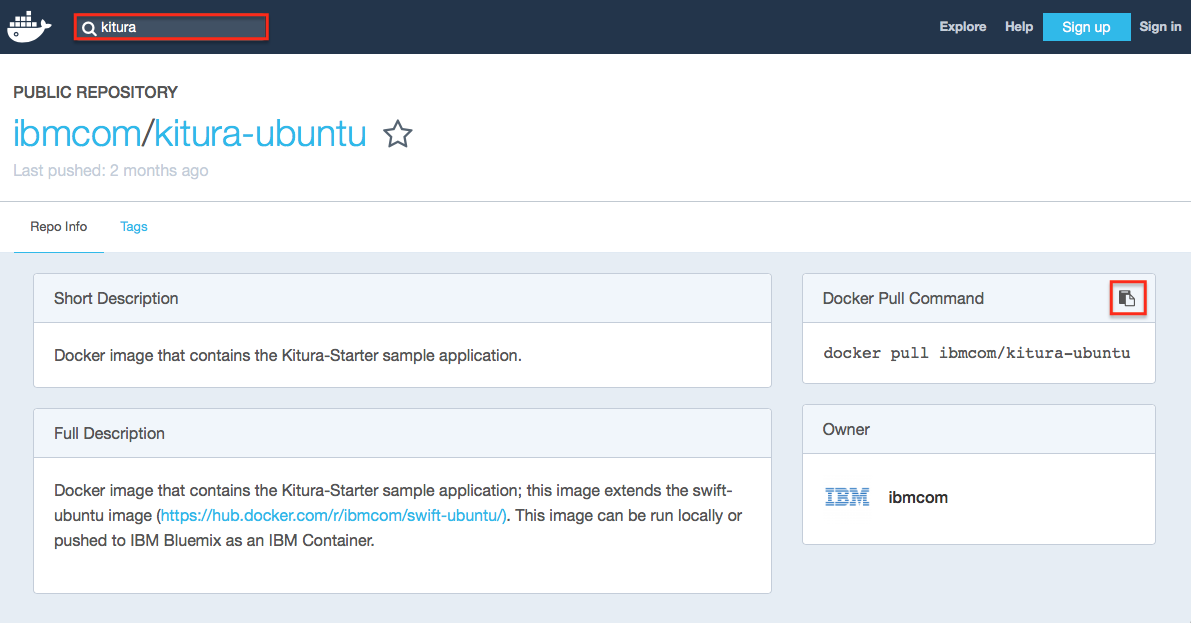1191x623 pixels.
Task: Open the kitura-ubuntu repository title link
Action: (x=261, y=134)
